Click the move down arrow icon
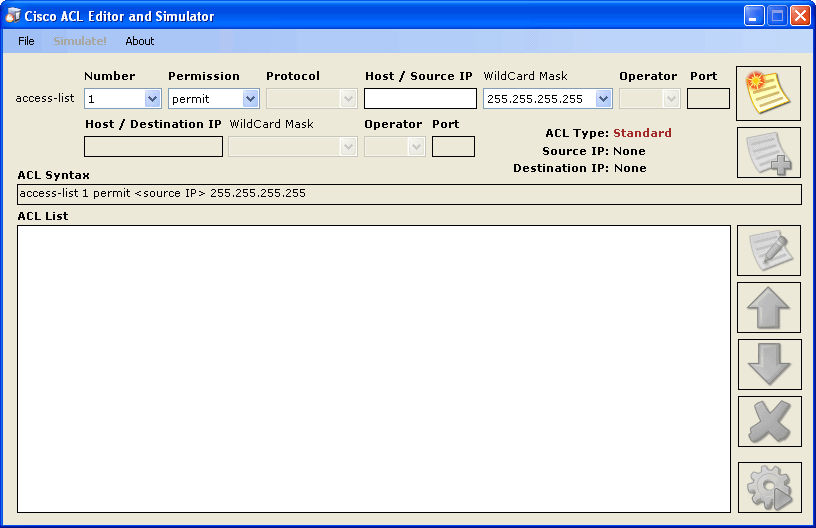 point(768,364)
